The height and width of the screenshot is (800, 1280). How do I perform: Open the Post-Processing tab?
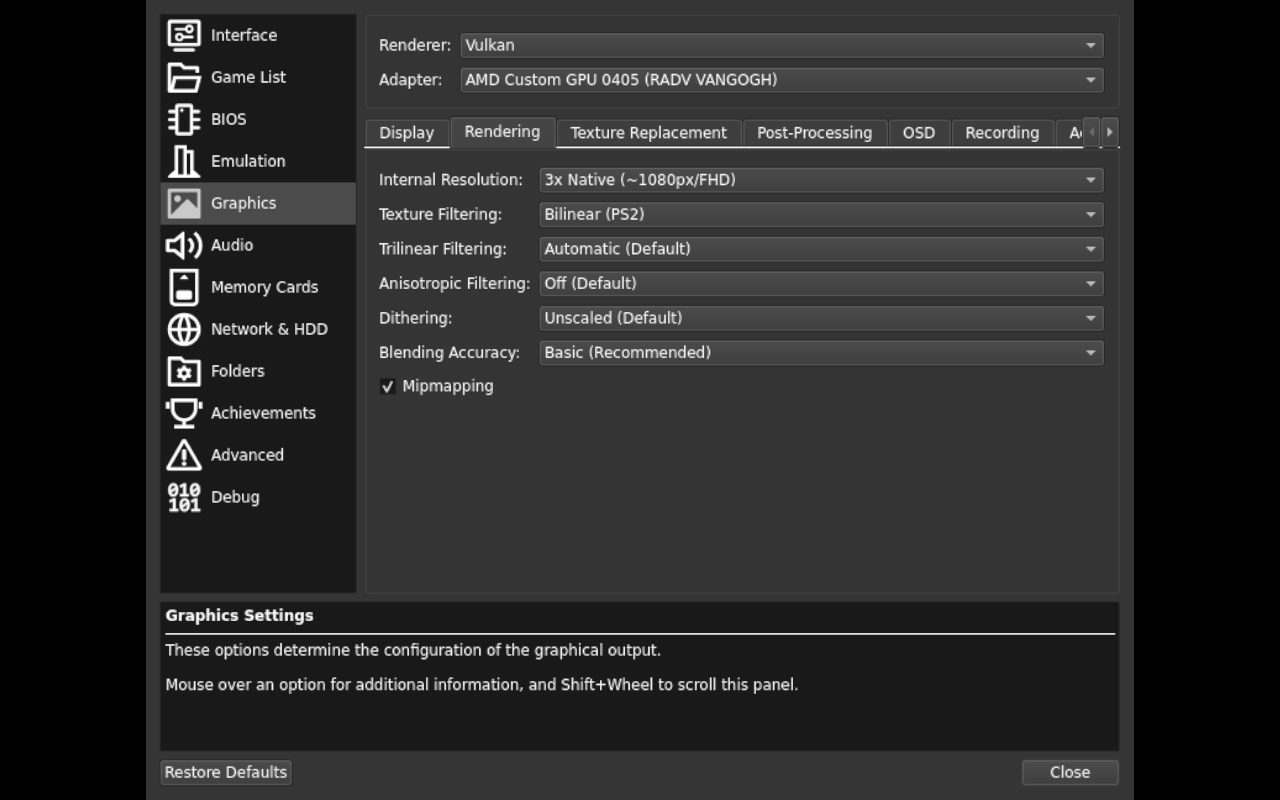point(814,133)
